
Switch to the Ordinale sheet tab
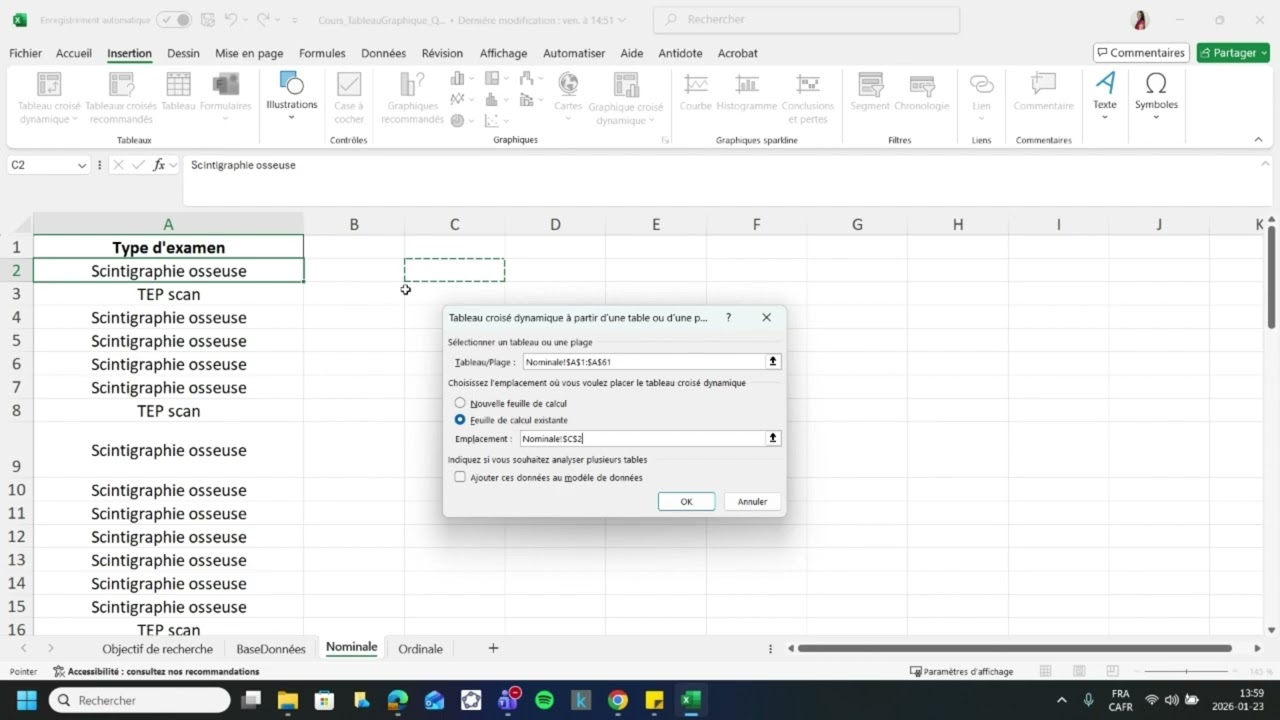point(420,649)
